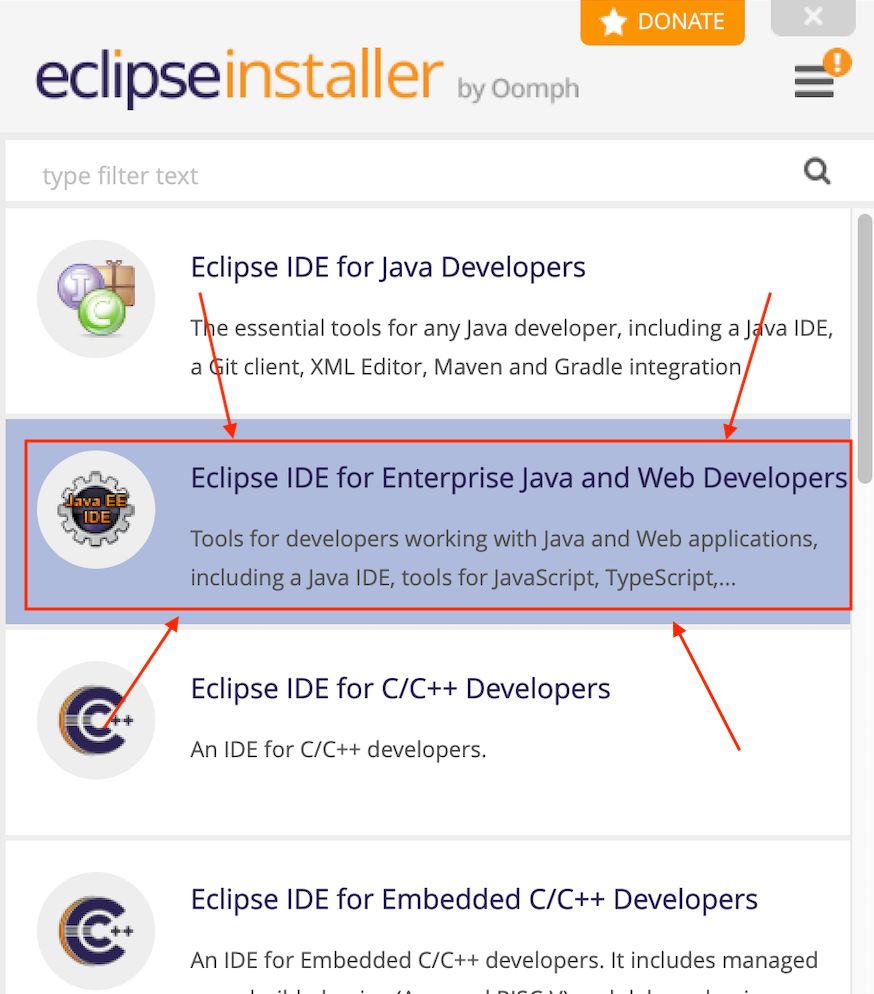Screen dimensions: 874x994
Task: Click the Java and Web applications description
Action: pos(504,558)
